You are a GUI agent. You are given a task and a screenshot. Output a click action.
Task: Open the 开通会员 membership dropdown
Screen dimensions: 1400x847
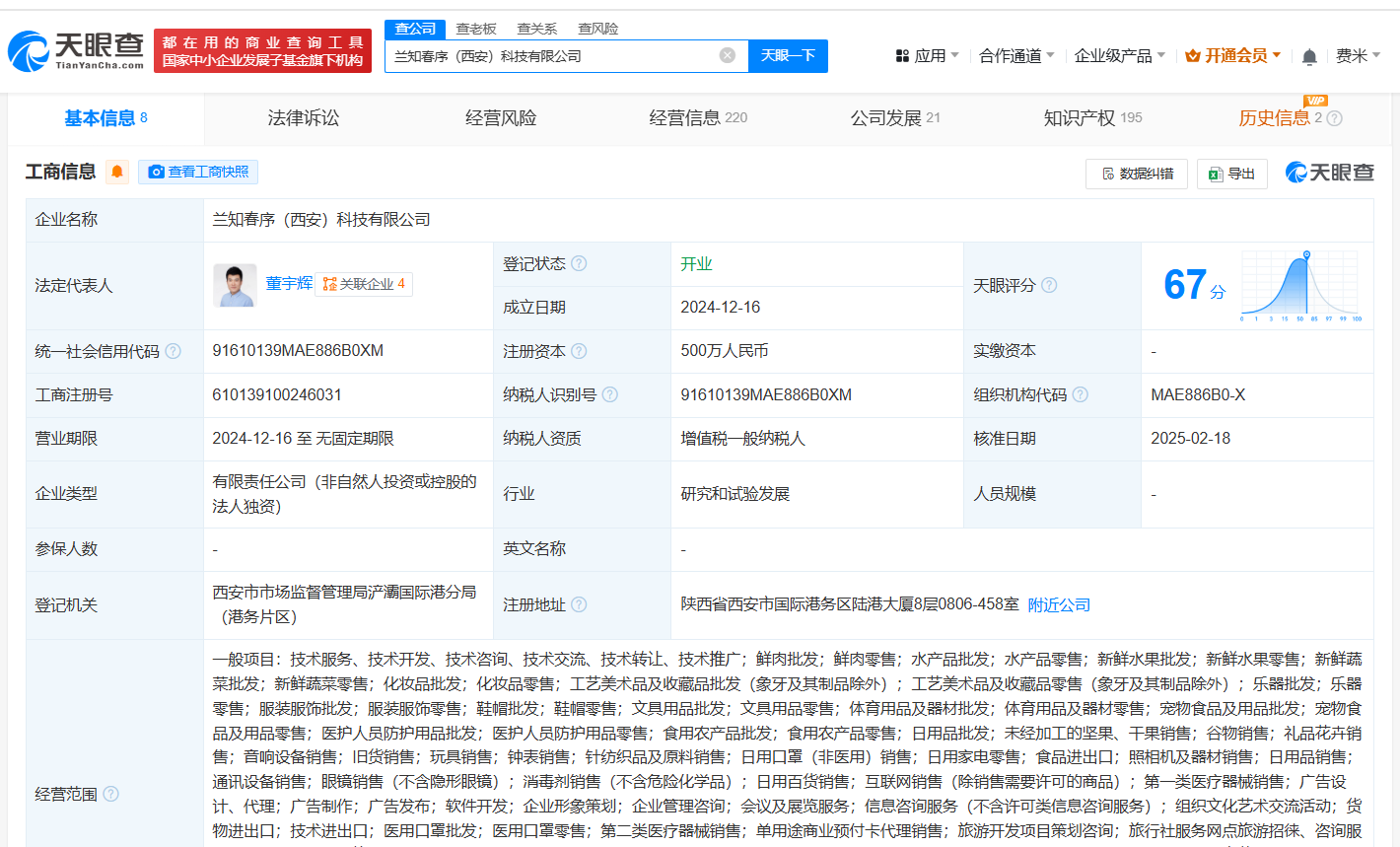(1233, 56)
